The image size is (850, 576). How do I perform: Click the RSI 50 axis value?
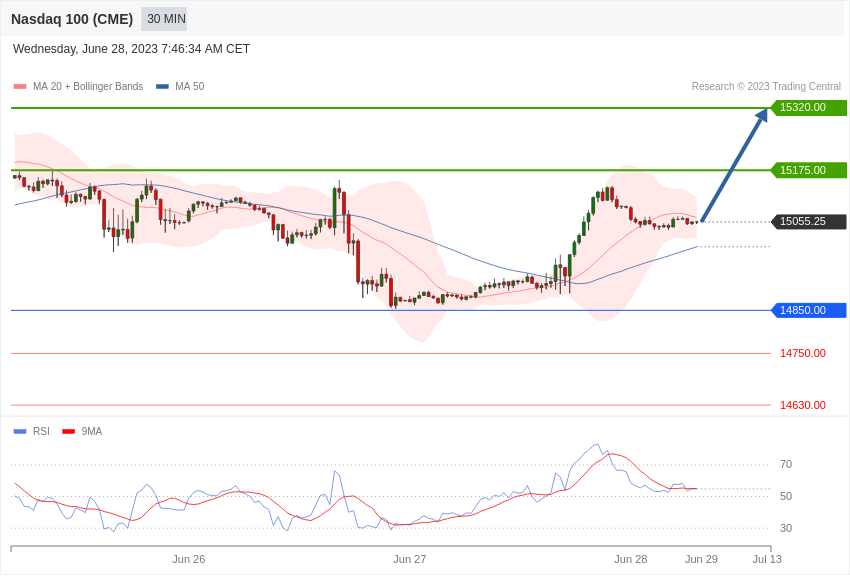786,496
